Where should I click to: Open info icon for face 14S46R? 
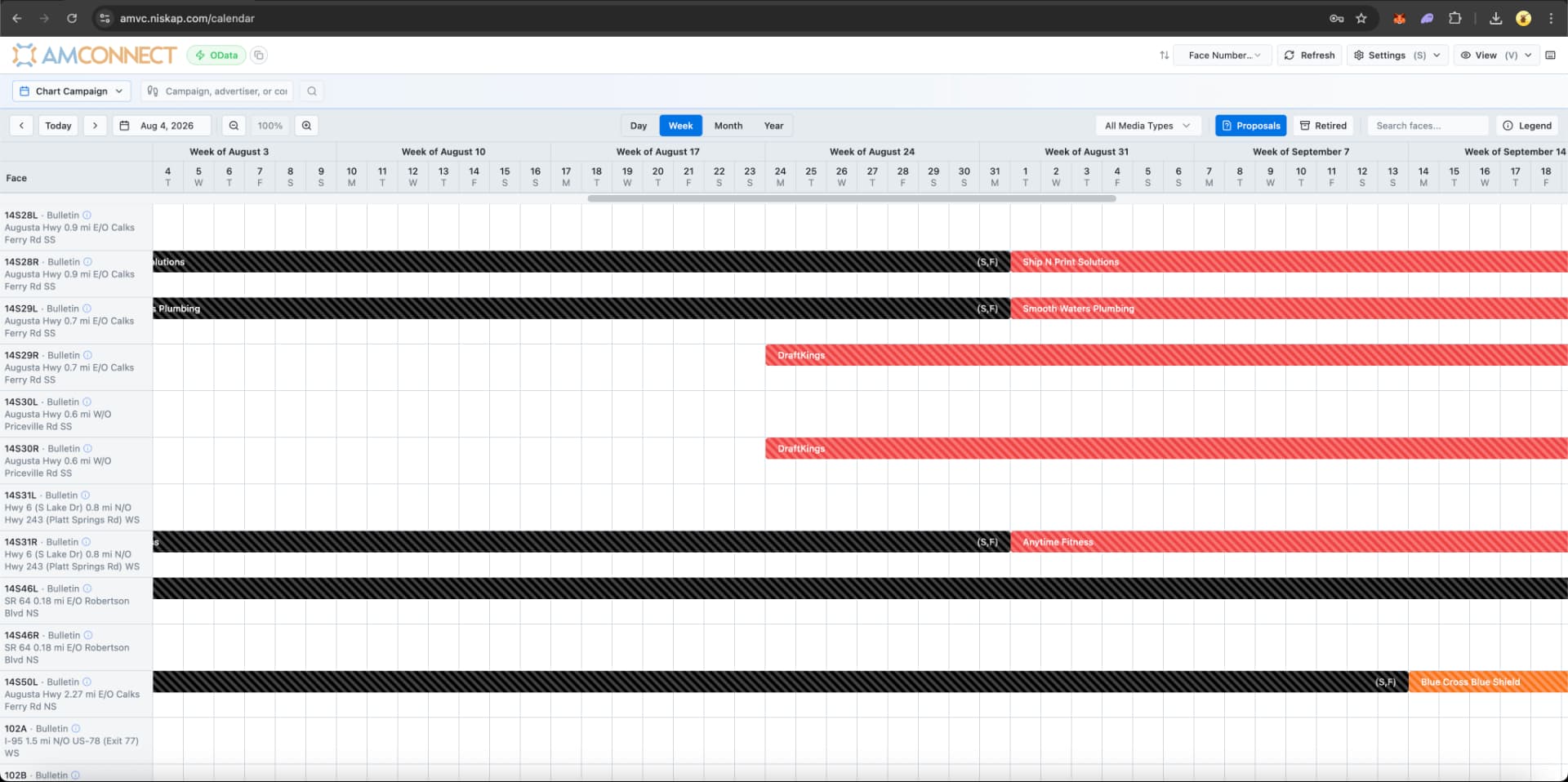point(87,635)
